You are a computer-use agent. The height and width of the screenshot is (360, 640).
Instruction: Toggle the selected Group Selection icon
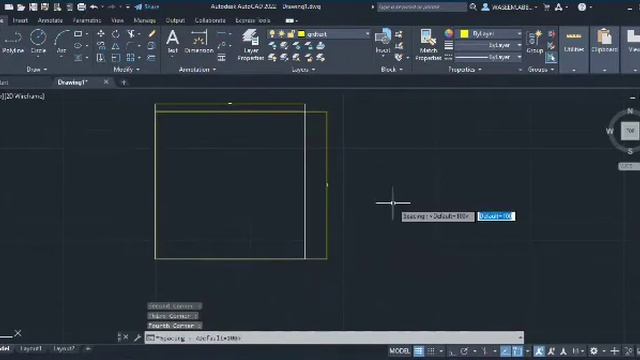(551, 58)
